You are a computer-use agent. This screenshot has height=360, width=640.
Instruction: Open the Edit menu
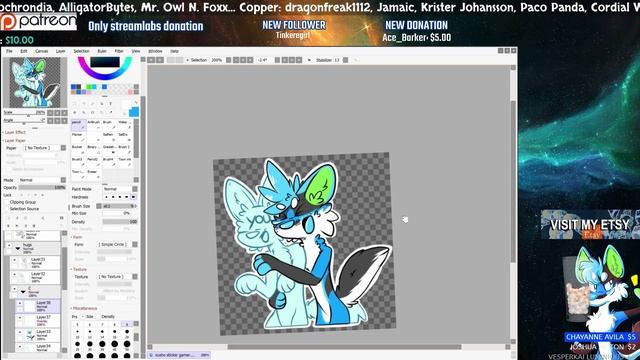(24, 51)
